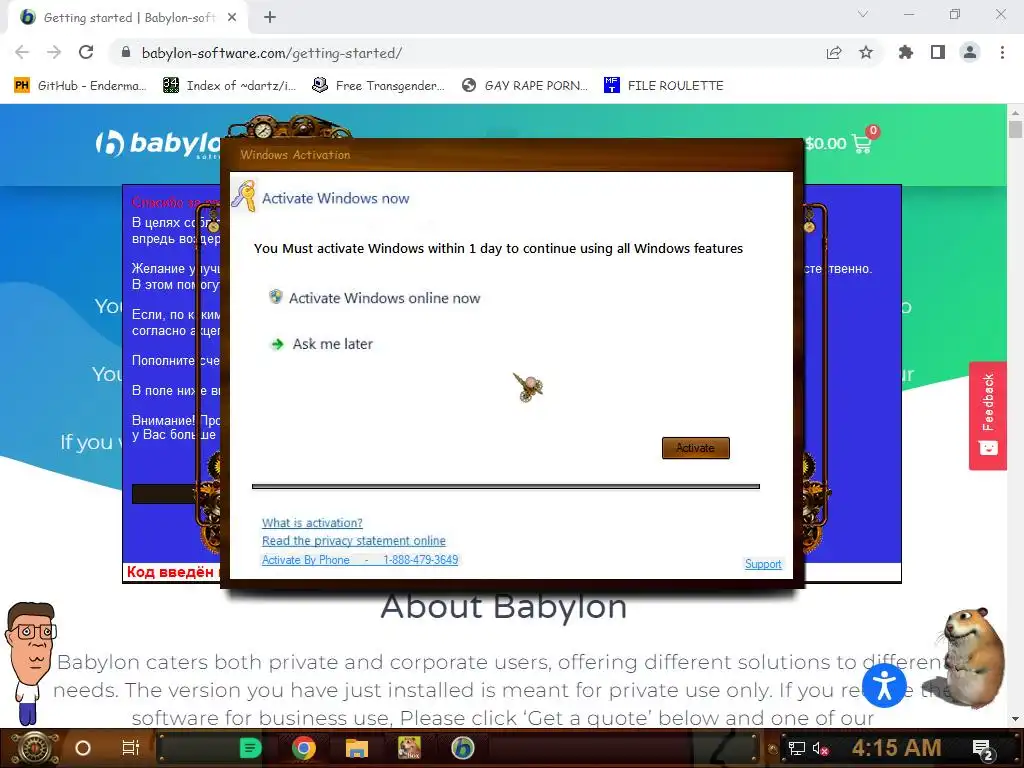Viewport: 1024px width, 768px height.
Task: Click the hamster mascot image
Action: (x=972, y=657)
